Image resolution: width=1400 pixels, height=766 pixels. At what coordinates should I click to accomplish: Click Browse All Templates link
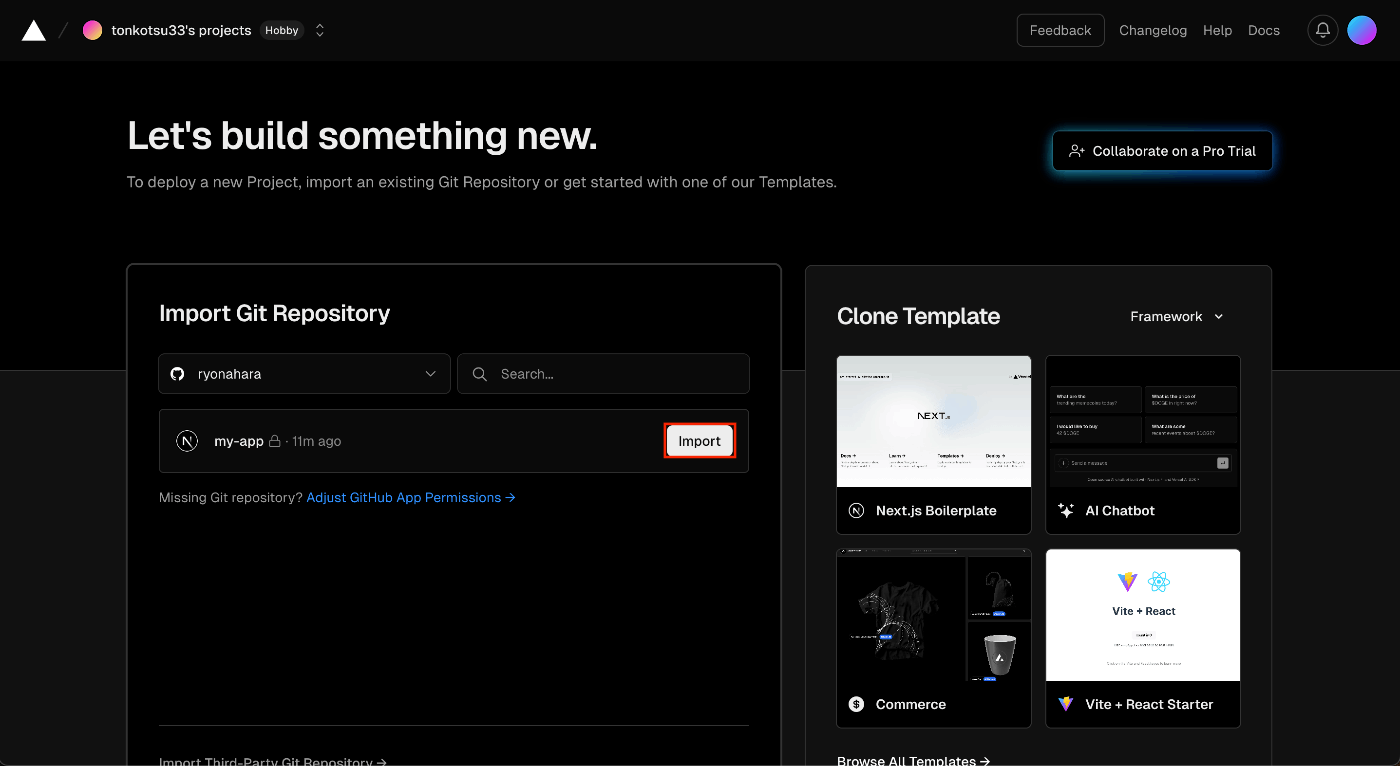tap(913, 760)
